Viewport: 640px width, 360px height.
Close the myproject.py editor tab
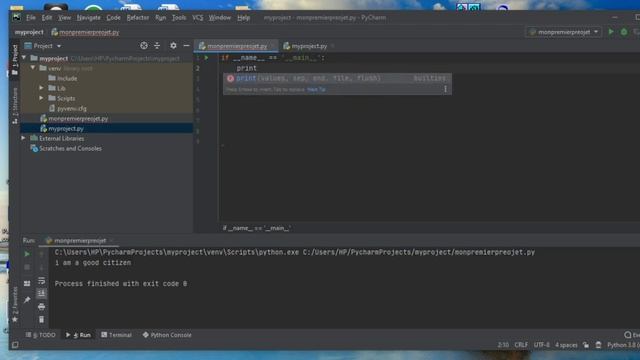[x=333, y=46]
